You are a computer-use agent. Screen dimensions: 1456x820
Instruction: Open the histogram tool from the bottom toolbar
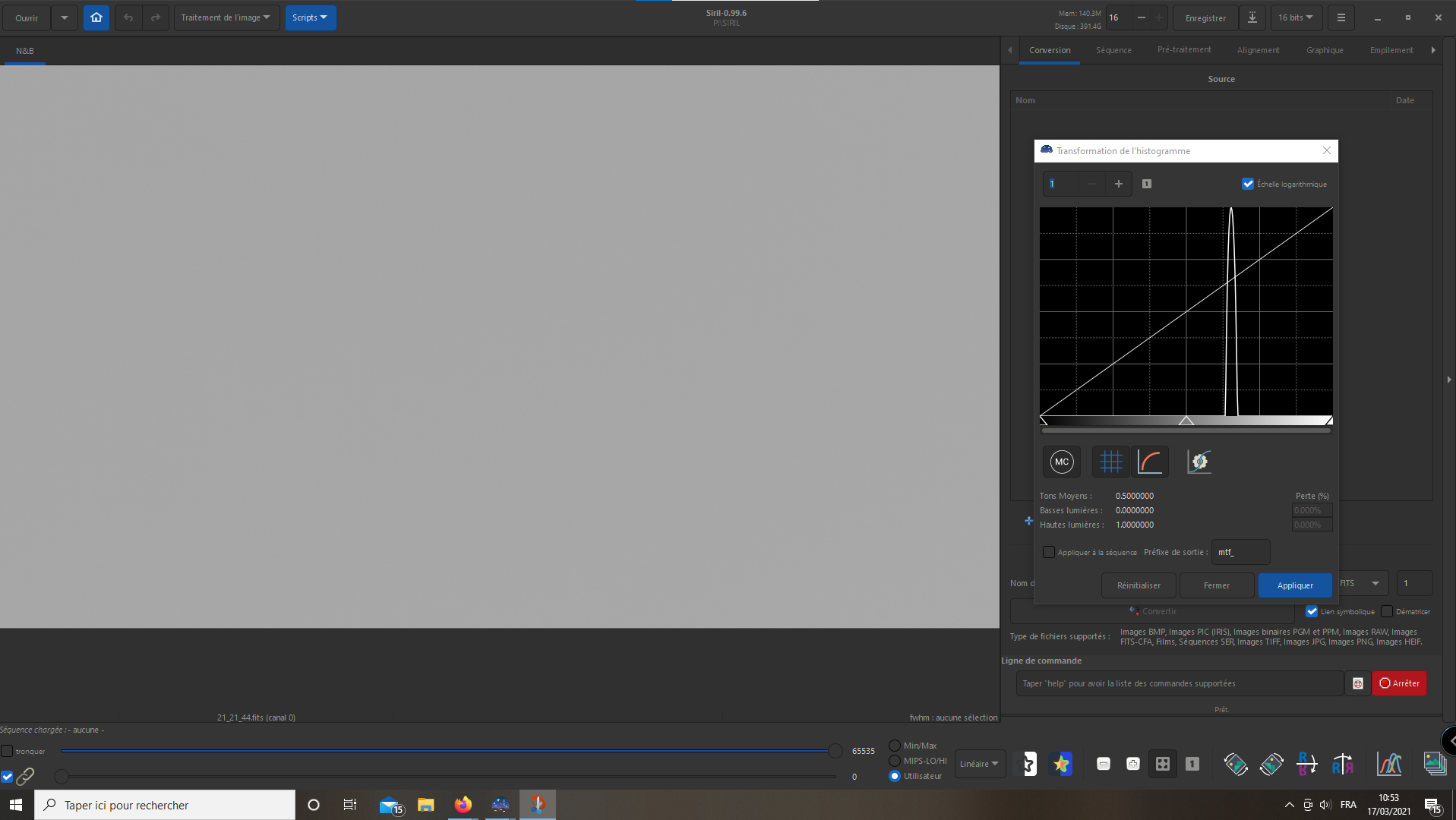coord(1389,764)
